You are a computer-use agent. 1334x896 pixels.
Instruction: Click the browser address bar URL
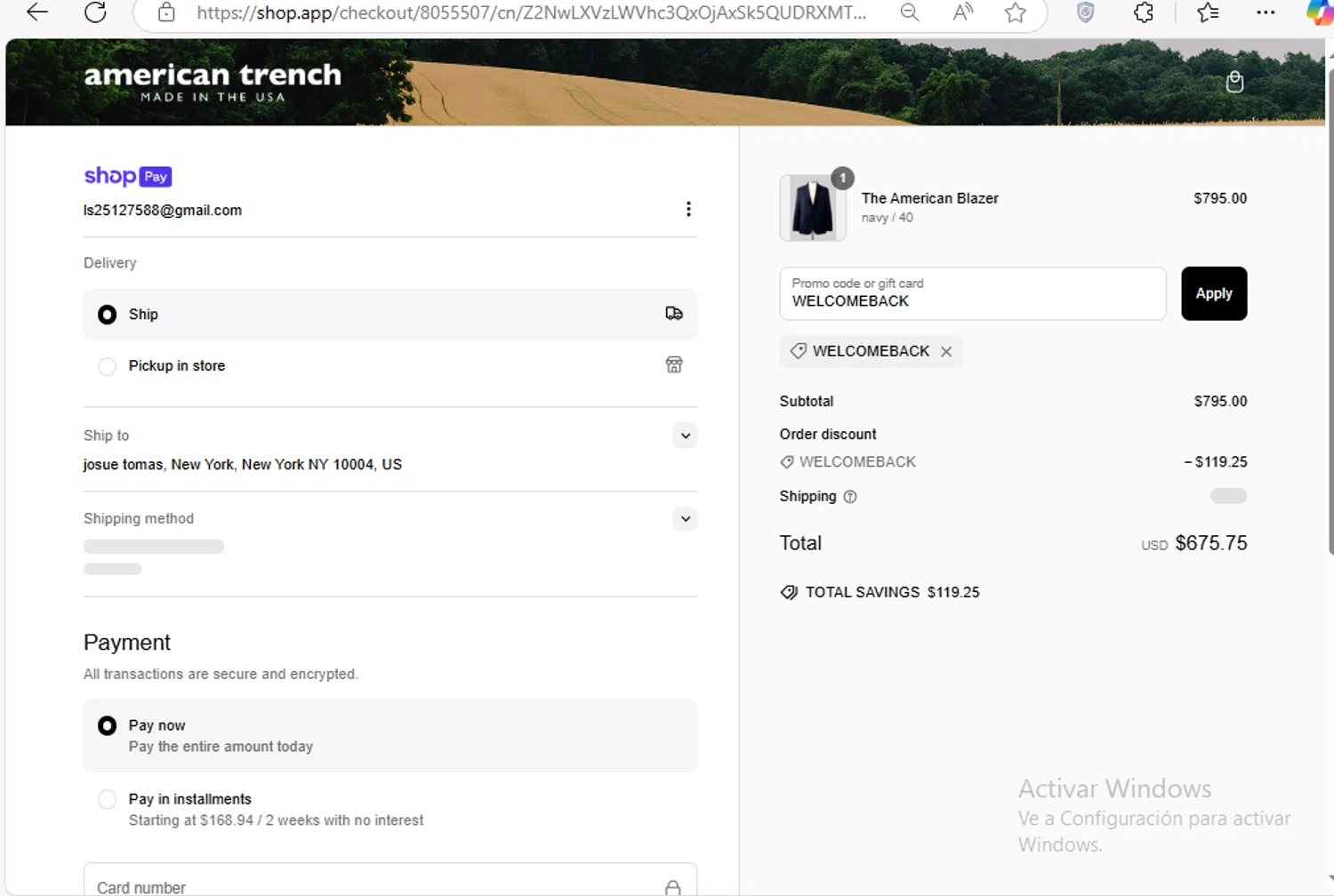tap(531, 12)
